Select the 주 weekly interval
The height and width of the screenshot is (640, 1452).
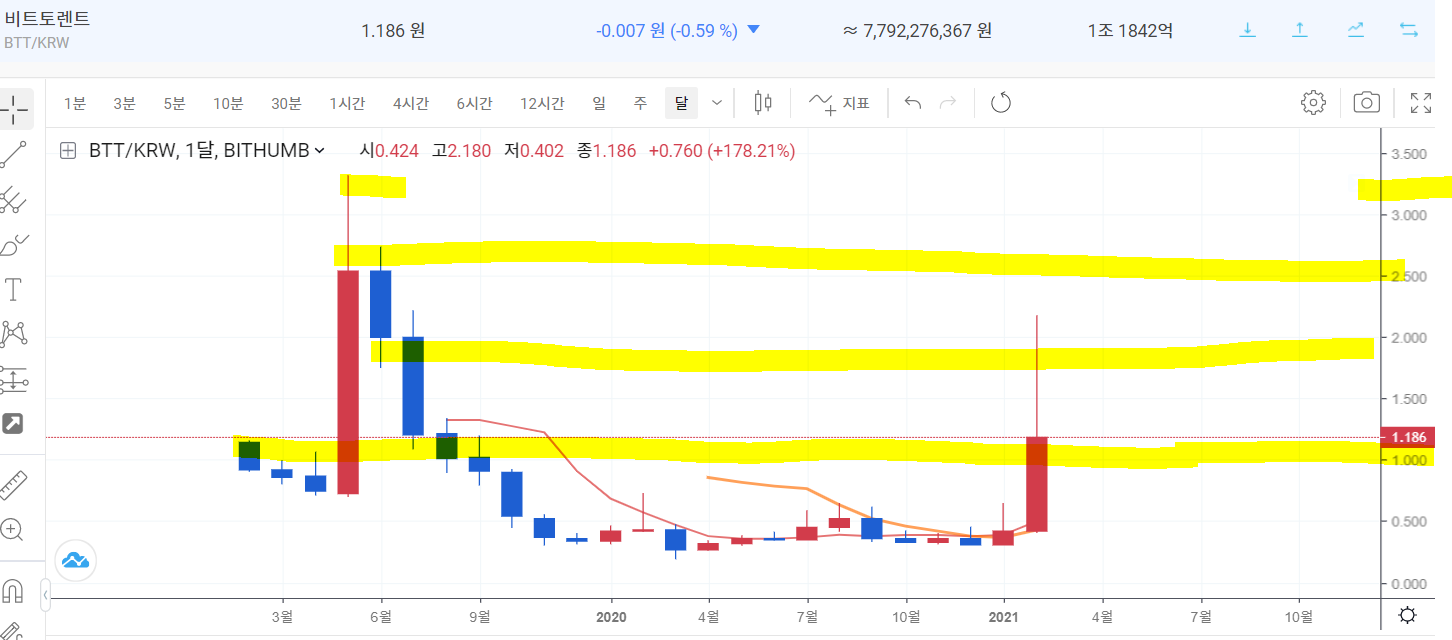click(640, 102)
